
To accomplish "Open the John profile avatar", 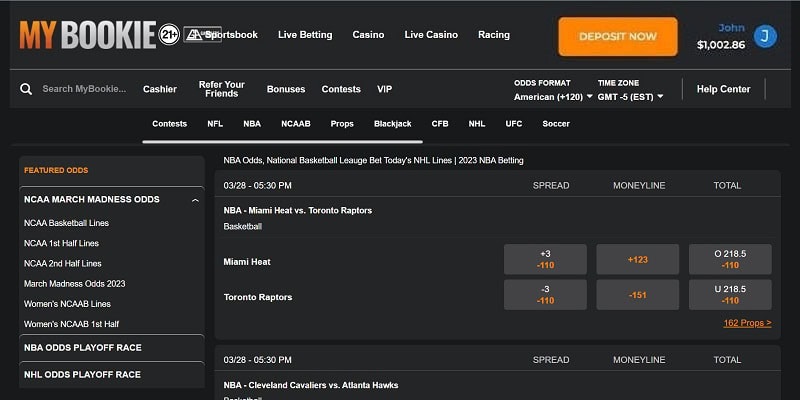I will [x=765, y=36].
